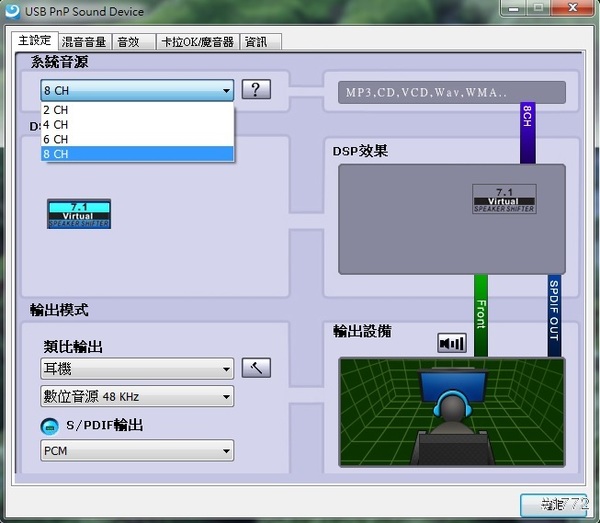The width and height of the screenshot is (600, 523).
Task: Click the hammer tool icon beside 耳機
Action: coord(256,368)
